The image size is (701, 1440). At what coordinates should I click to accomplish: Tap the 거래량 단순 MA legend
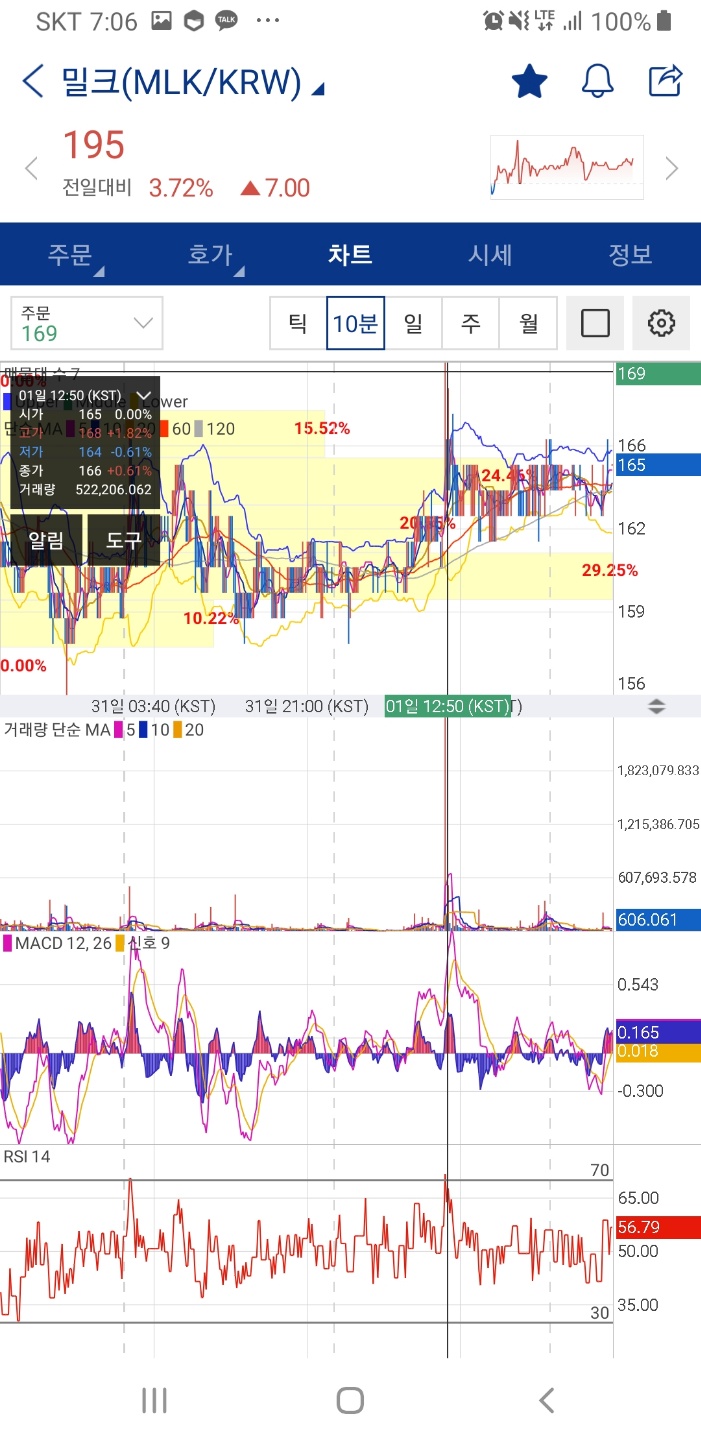57,730
